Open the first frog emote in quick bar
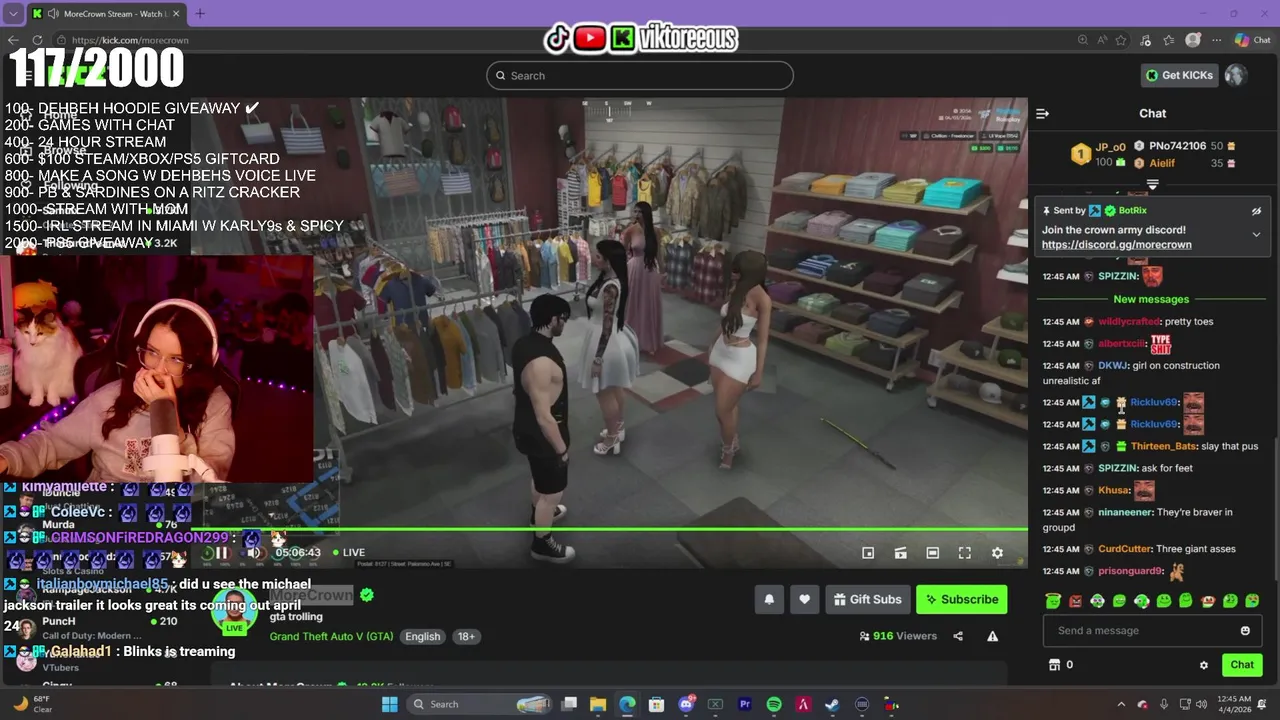This screenshot has width=1280, height=720. coord(1053,601)
